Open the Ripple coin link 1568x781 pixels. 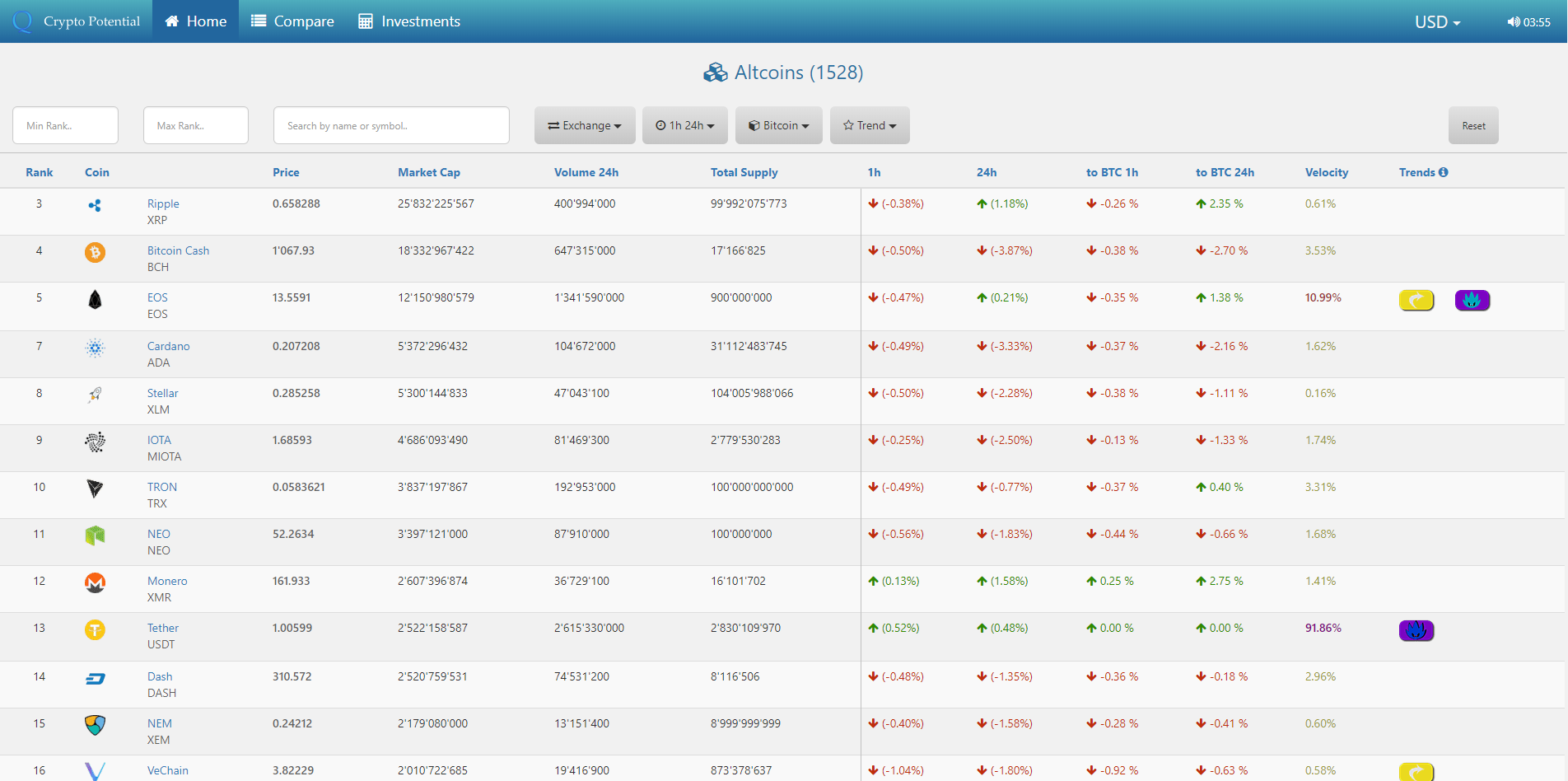click(x=163, y=203)
